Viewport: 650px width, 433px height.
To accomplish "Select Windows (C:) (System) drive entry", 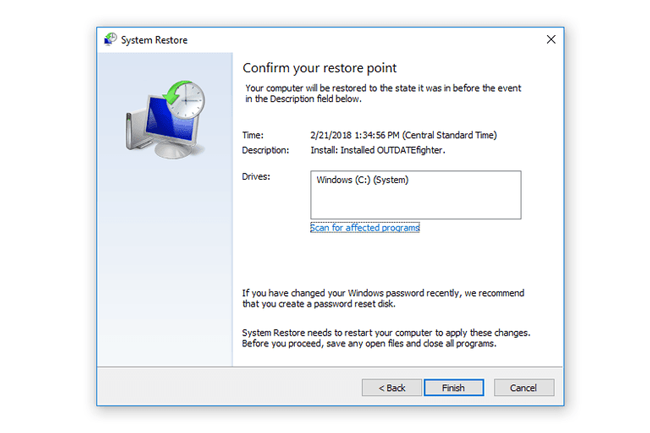I will [362, 180].
